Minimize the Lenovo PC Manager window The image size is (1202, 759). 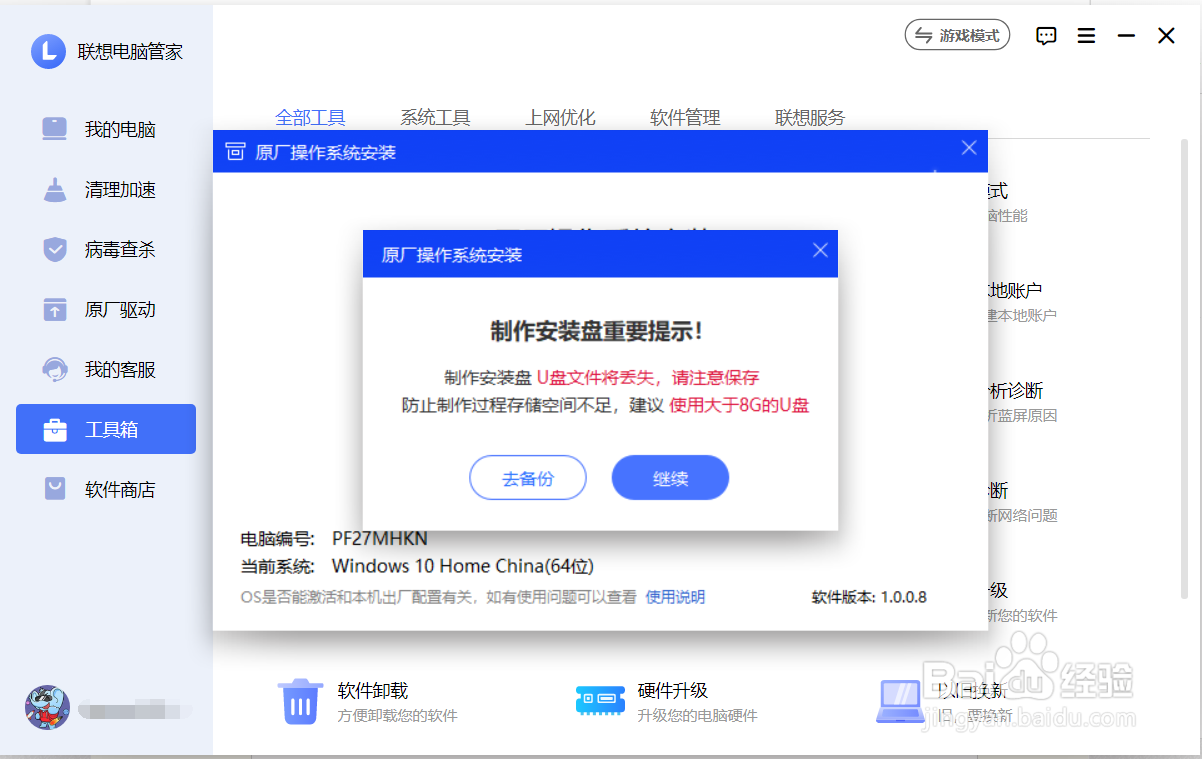tap(1126, 36)
